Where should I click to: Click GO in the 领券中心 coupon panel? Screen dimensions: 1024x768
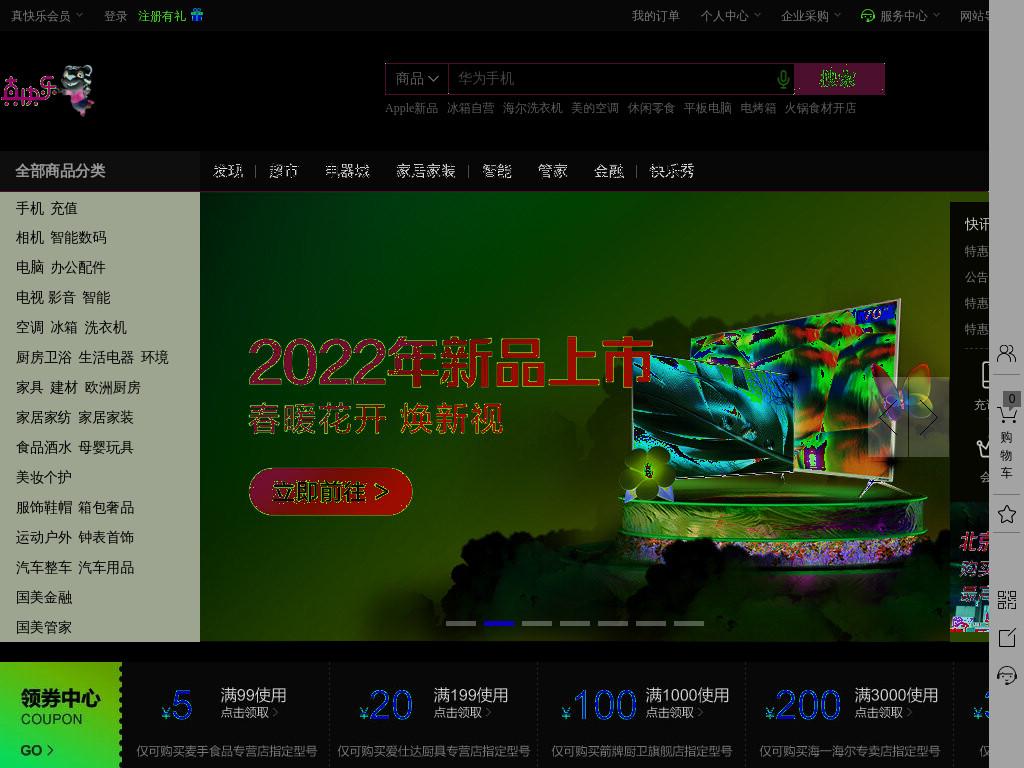click(37, 750)
